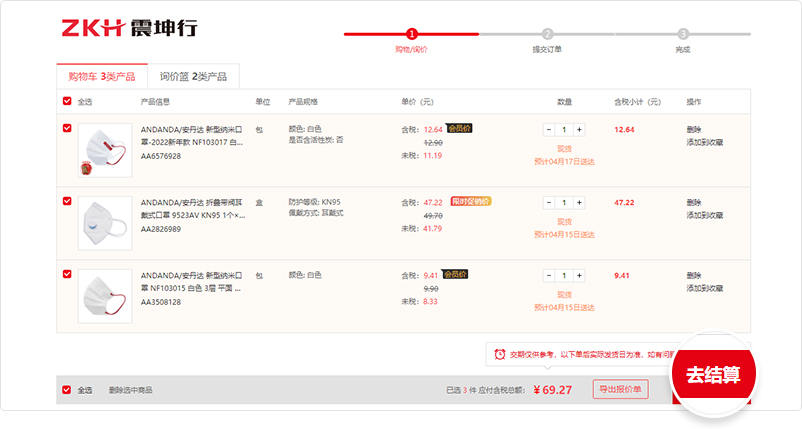Uncheck the AA2826989 product checkbox
The width and height of the screenshot is (802, 429).
67,201
